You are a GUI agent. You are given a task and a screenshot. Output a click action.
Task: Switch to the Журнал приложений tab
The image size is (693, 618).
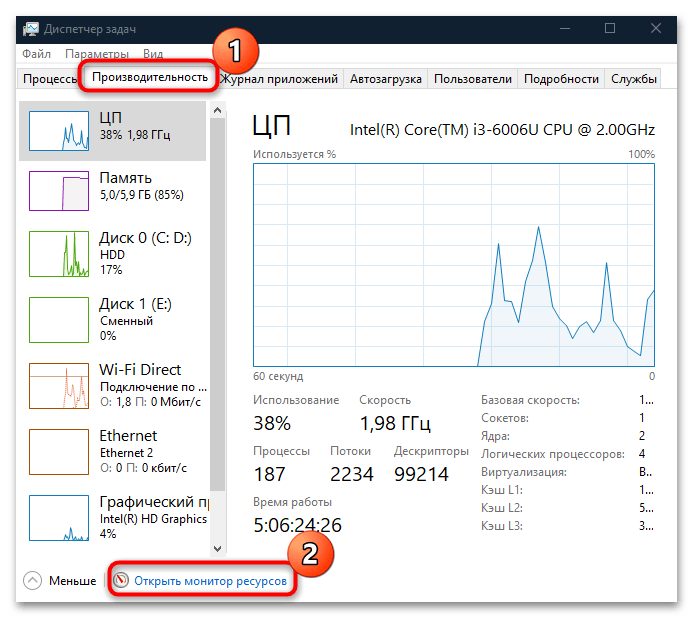pos(279,79)
